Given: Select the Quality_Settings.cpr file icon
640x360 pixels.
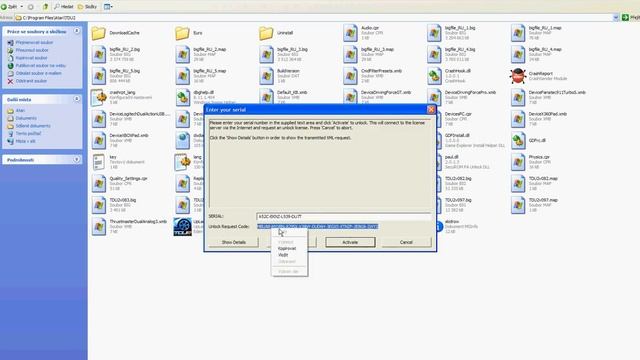Looking at the screenshot, I should pos(99,184).
